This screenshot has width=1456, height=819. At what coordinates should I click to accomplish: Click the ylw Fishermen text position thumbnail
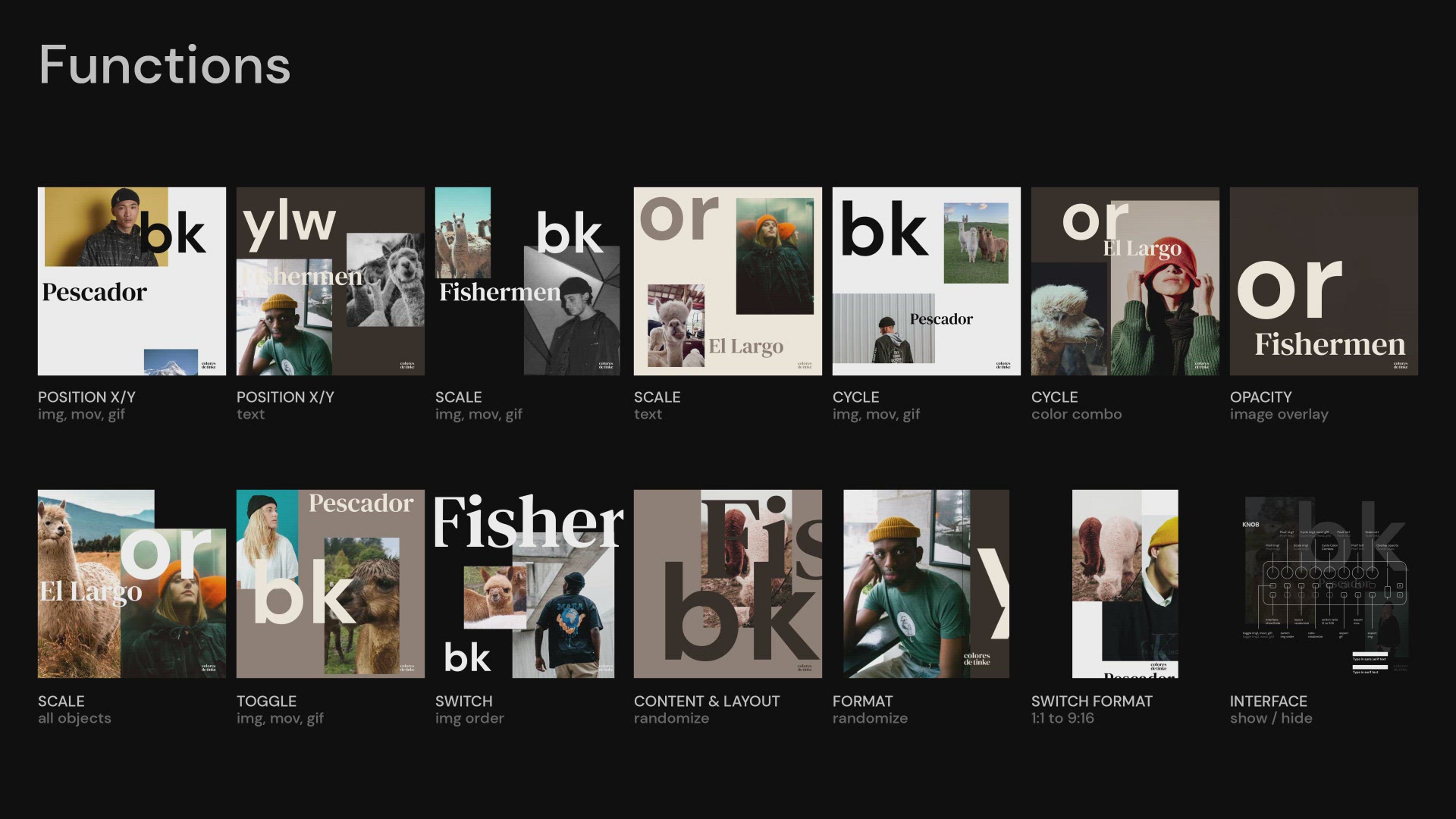tap(331, 281)
